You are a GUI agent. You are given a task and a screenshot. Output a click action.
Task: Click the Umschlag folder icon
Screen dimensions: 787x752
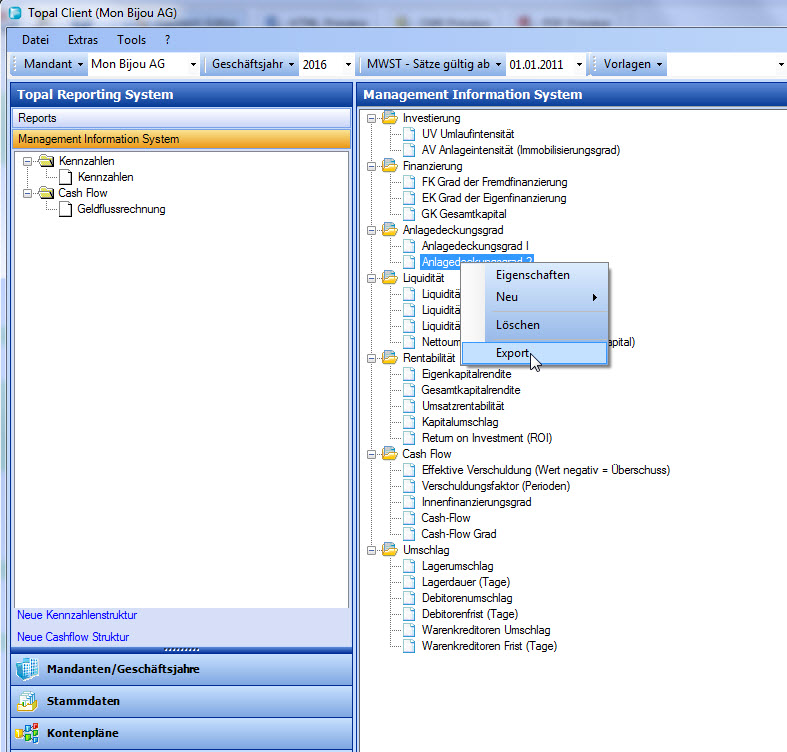pyautogui.click(x=390, y=550)
